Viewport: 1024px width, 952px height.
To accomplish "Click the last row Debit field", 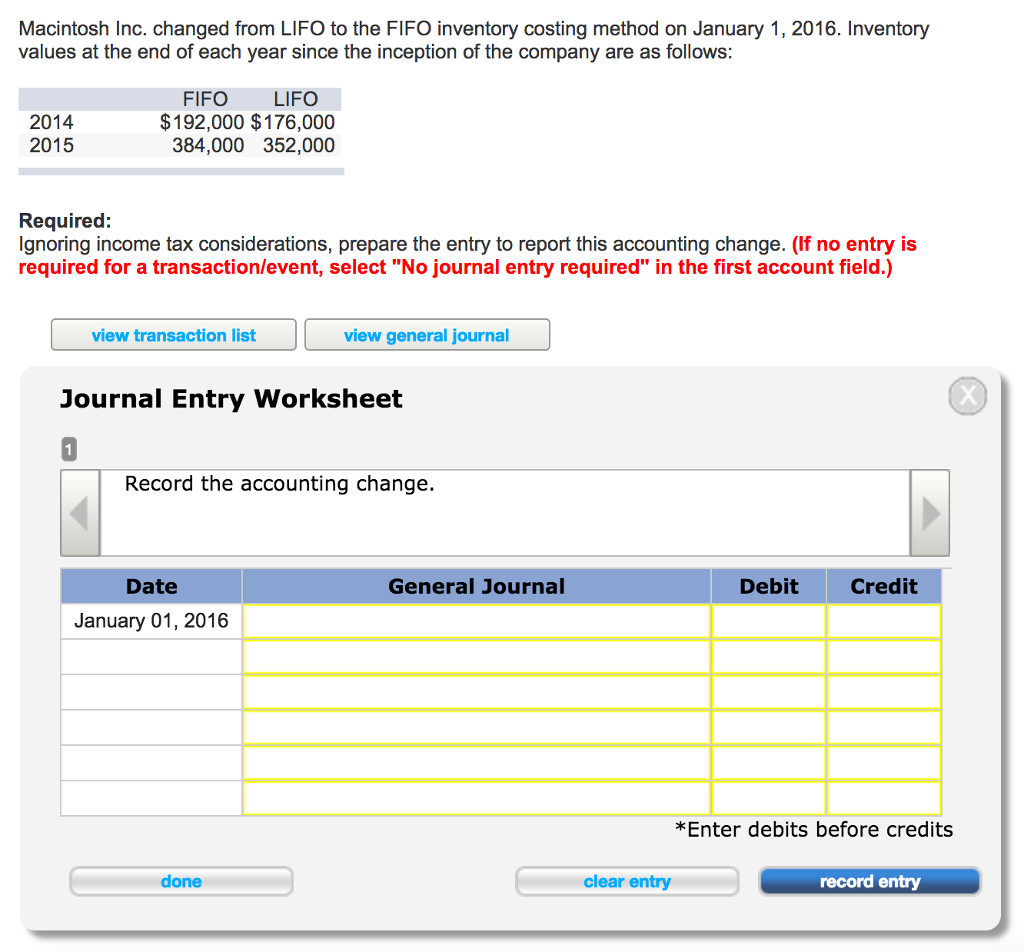I will [769, 797].
